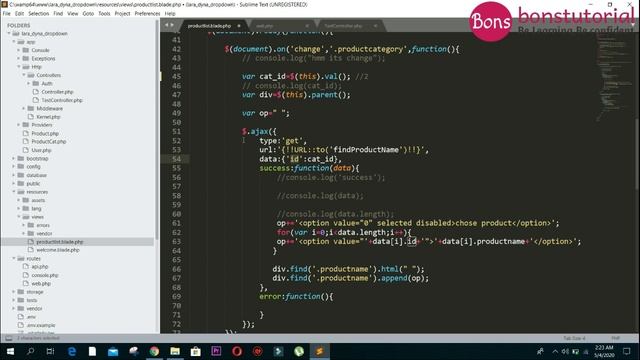The height and width of the screenshot is (360, 640).
Task: Go to previous tab with left arrow
Action: click(166, 25)
